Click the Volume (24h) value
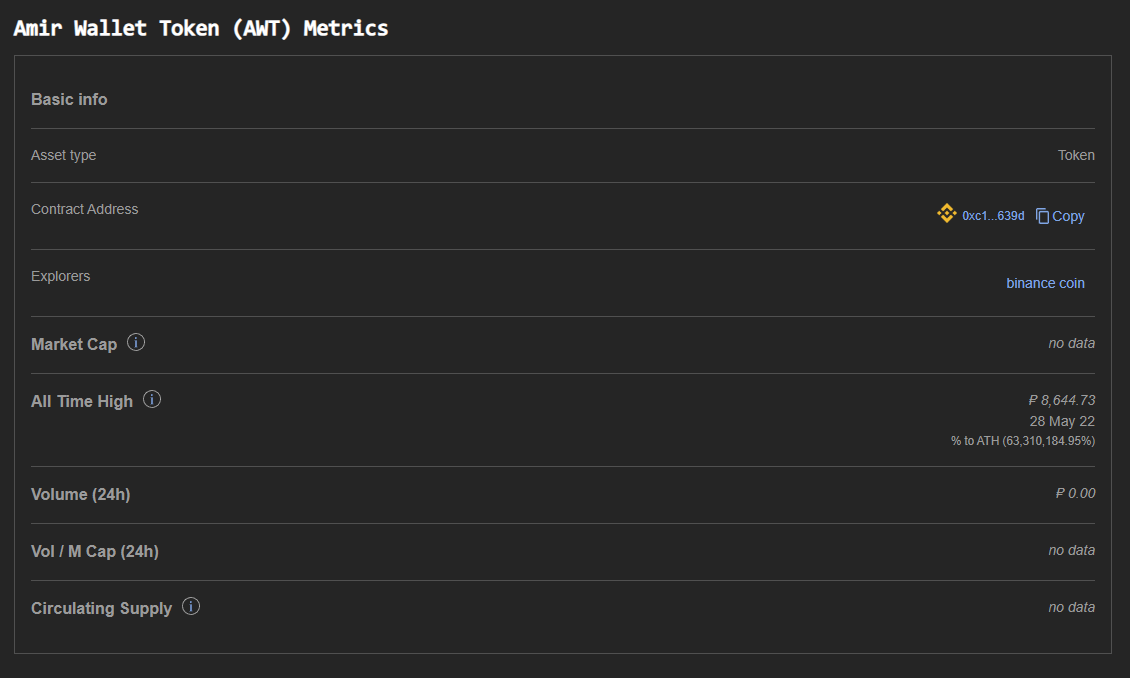1130x678 pixels. [x=1075, y=493]
